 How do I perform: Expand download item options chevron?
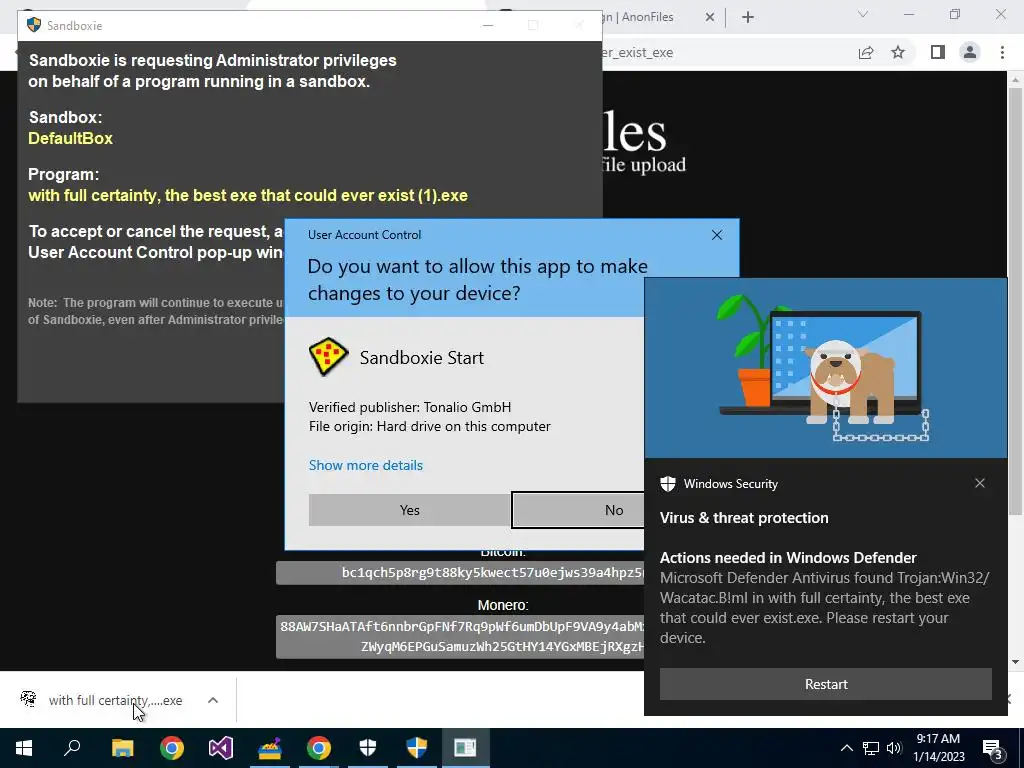pyautogui.click(x=213, y=700)
